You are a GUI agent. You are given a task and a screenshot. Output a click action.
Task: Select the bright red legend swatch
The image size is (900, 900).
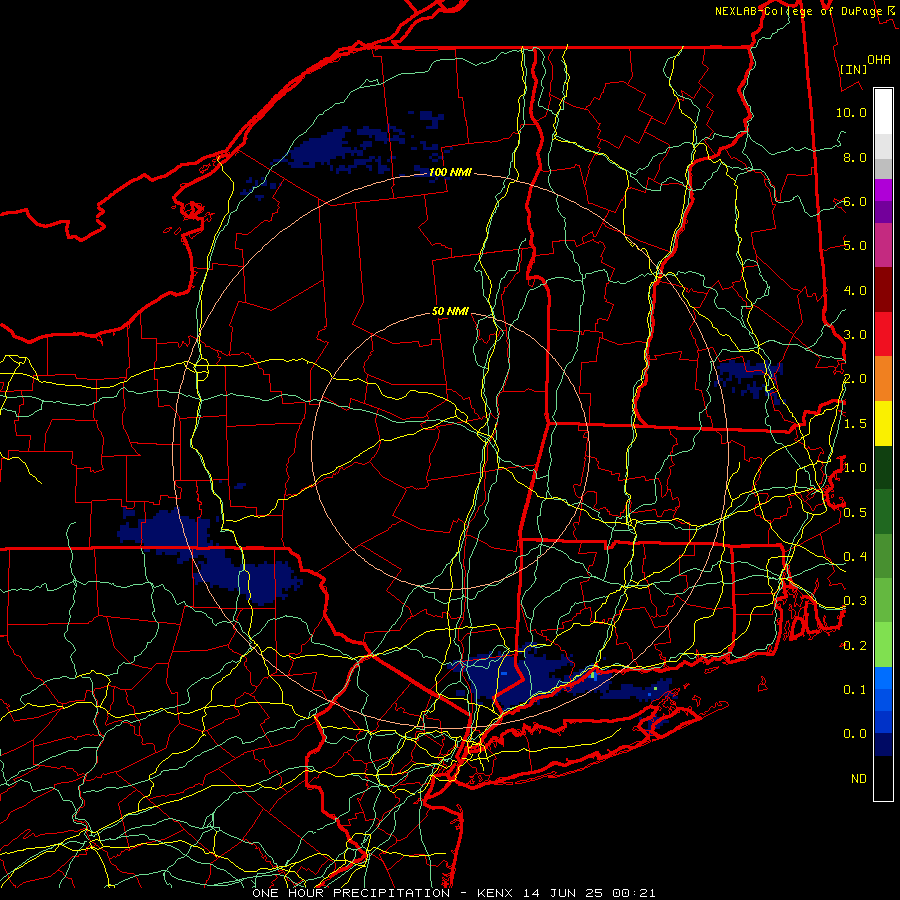[x=883, y=334]
